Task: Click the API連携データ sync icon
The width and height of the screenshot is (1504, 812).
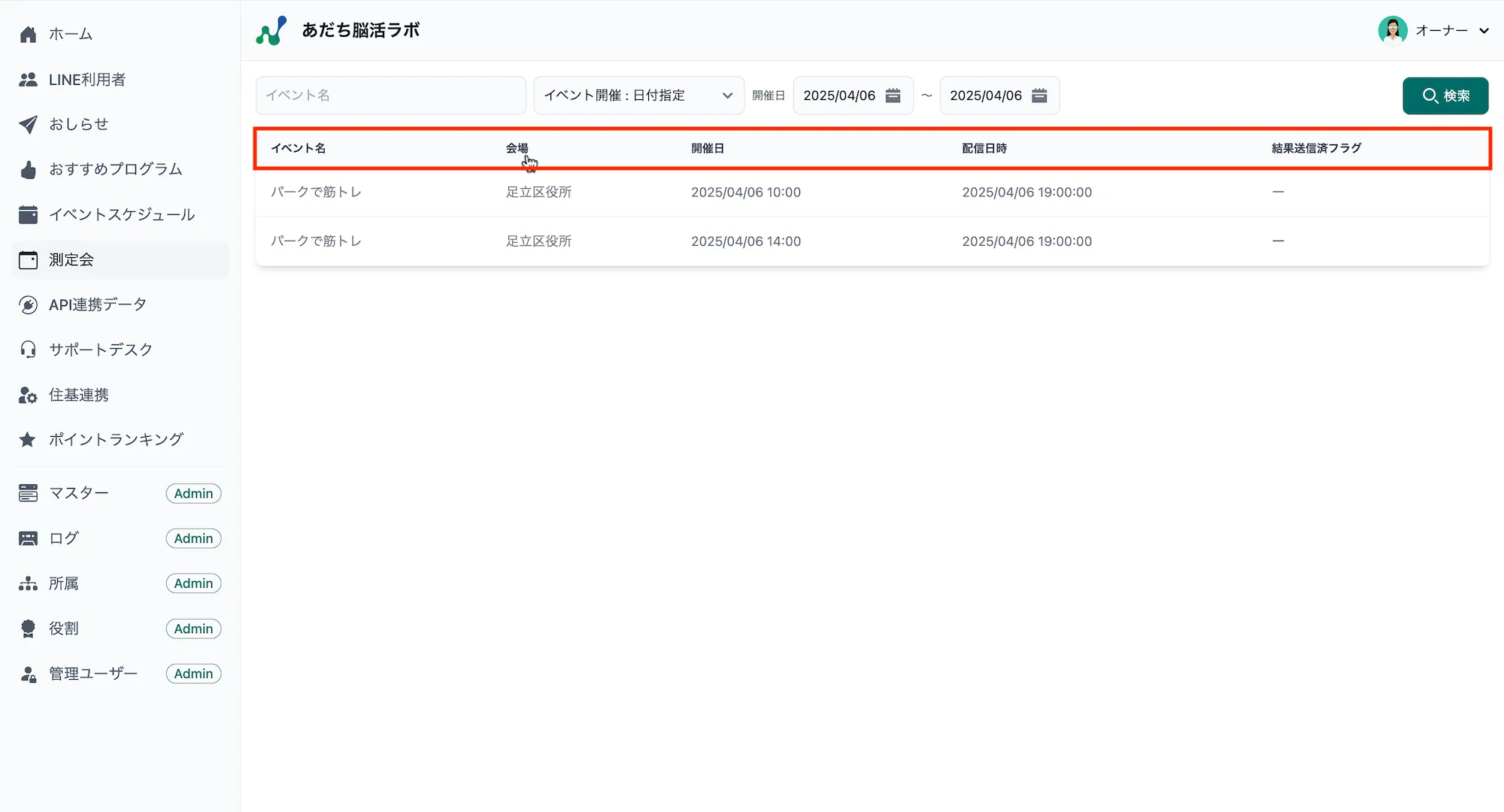Action: pos(28,304)
